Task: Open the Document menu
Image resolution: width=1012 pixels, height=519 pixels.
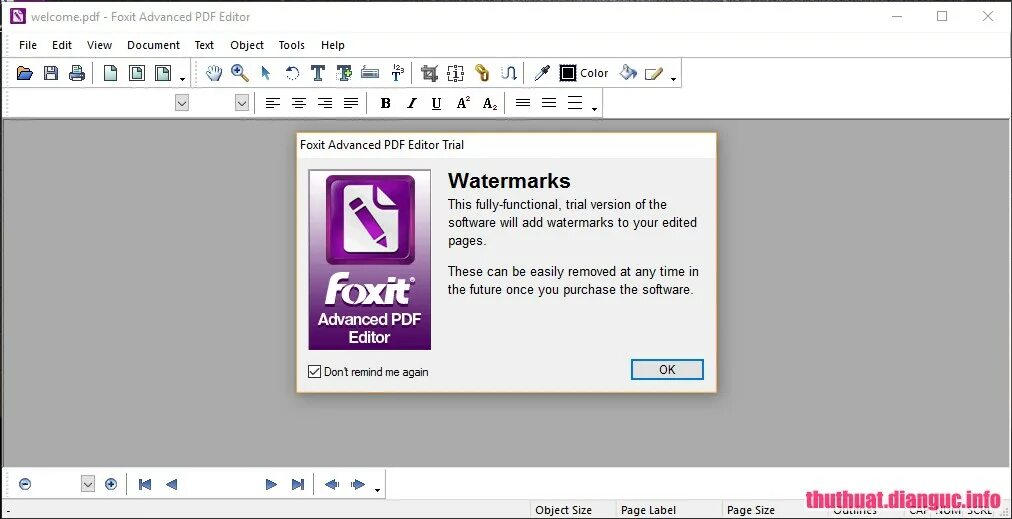Action: (x=154, y=45)
